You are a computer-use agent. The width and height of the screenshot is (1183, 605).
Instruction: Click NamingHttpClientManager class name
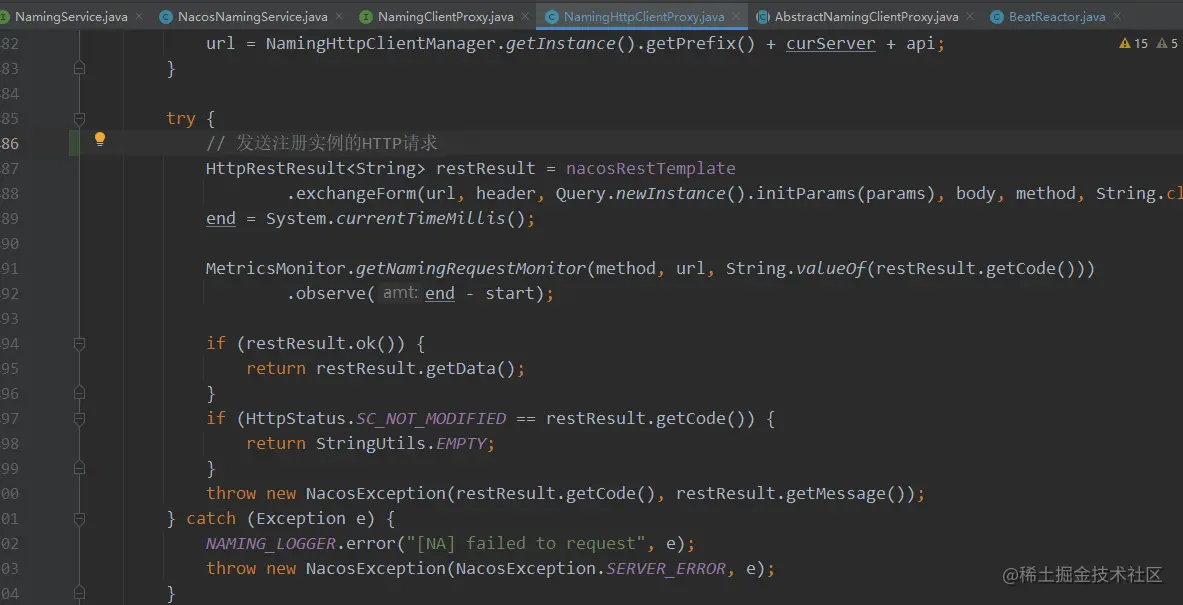tap(380, 44)
